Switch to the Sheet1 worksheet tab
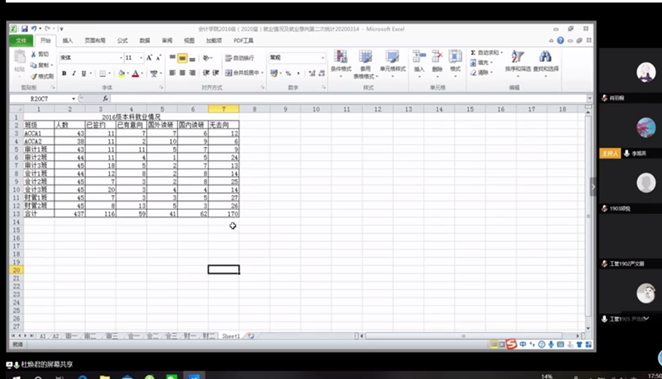662x379 pixels. coord(231,336)
